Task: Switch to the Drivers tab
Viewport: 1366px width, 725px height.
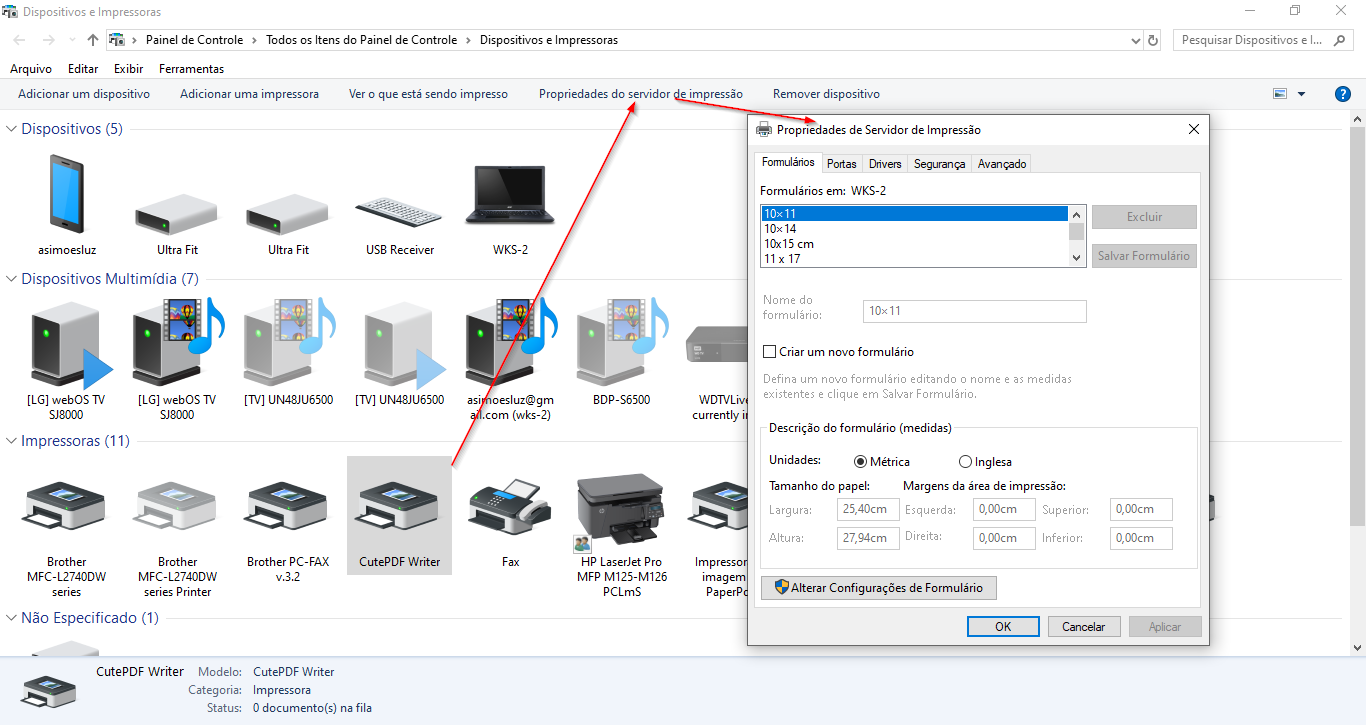Action: (885, 164)
